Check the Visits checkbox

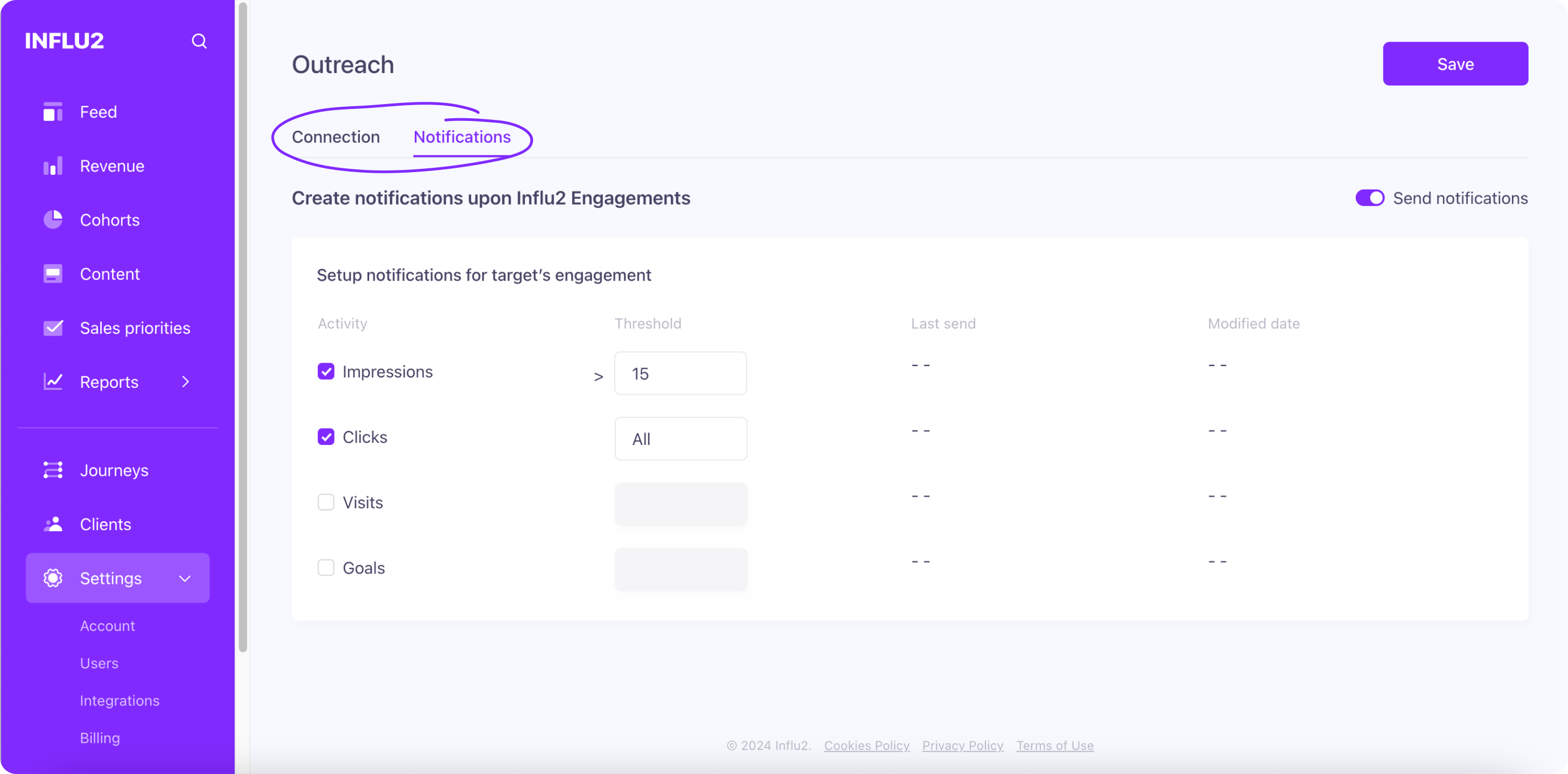[x=326, y=502]
